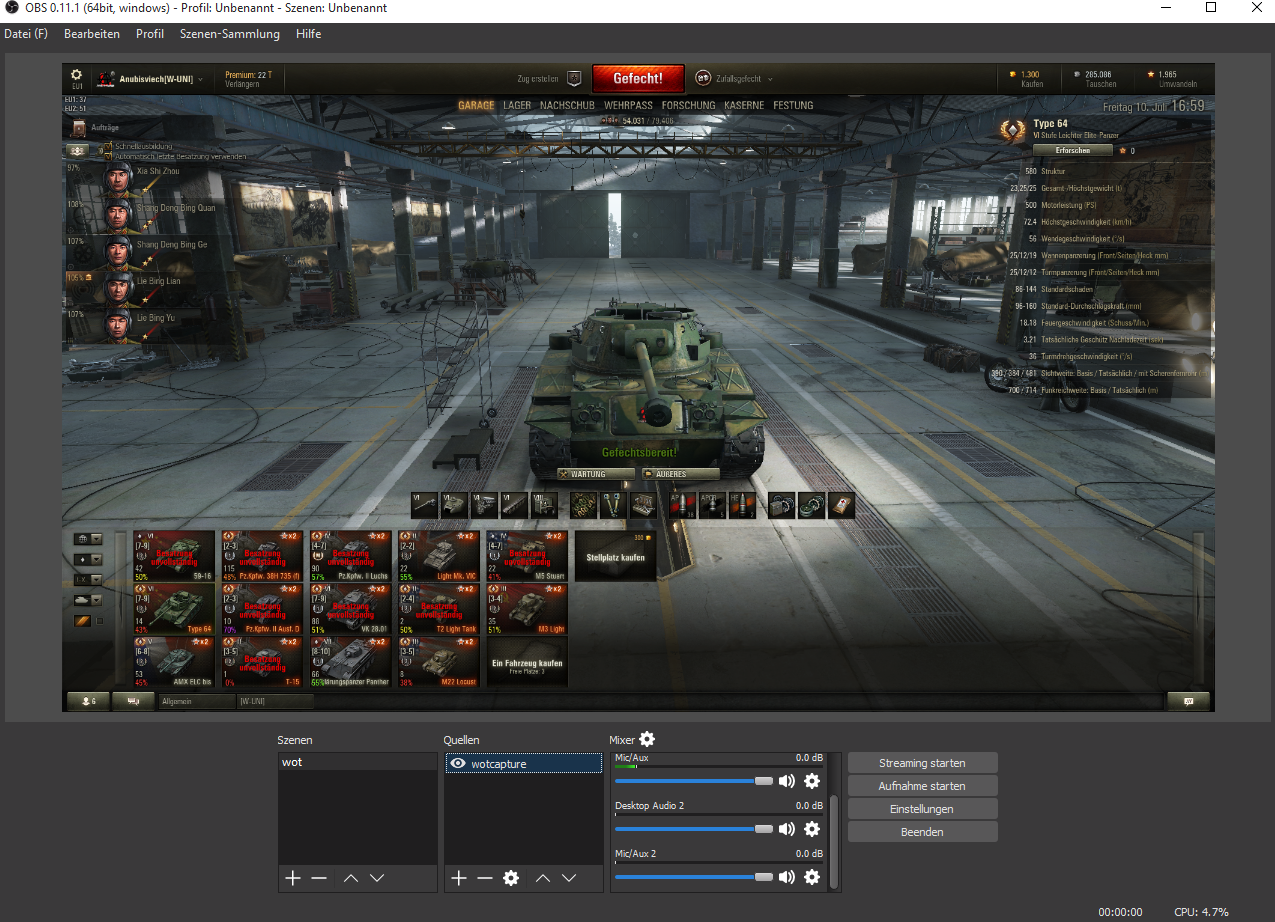Hide the wotcapture source via eye icon
Viewport: 1275px width, 922px height.
(x=458, y=764)
